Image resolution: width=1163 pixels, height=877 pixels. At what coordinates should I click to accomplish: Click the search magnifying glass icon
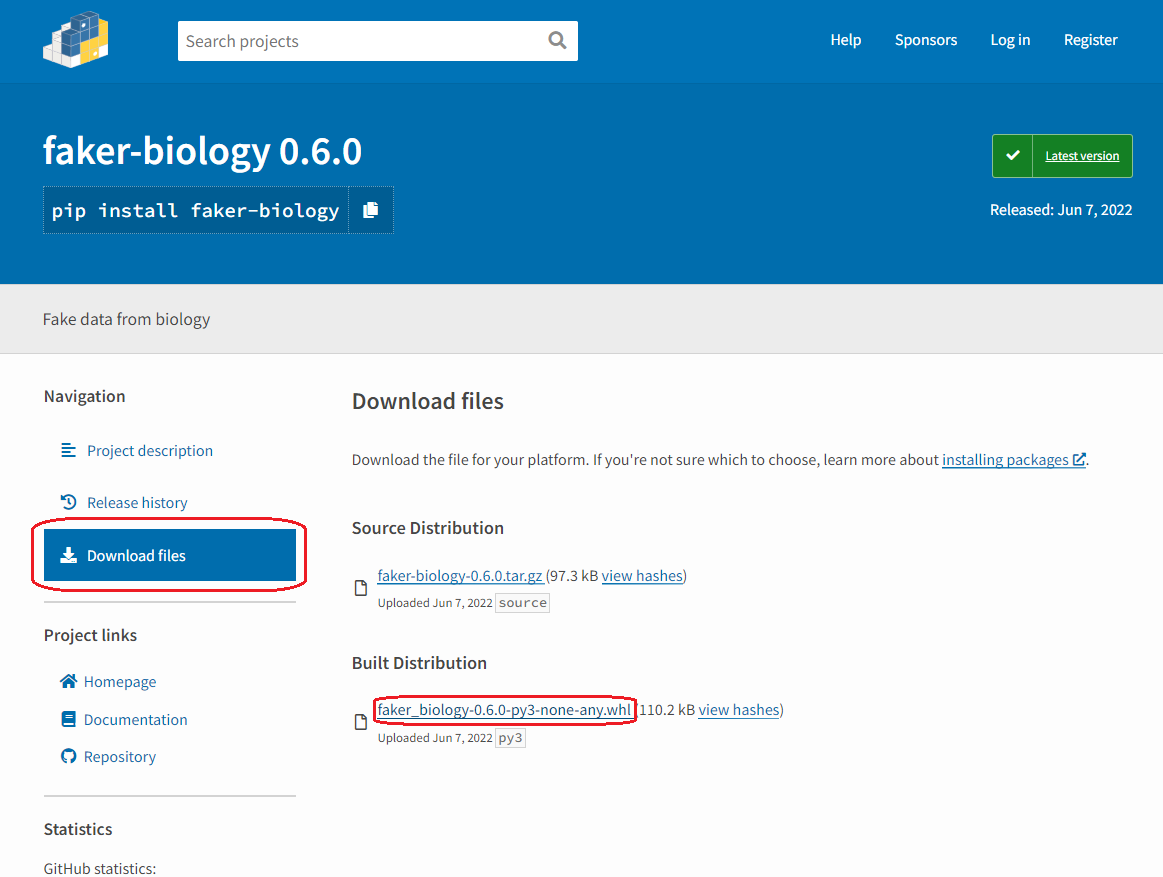pyautogui.click(x=557, y=41)
